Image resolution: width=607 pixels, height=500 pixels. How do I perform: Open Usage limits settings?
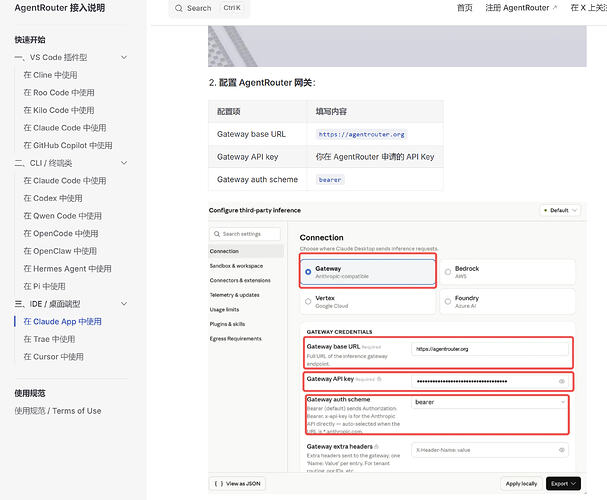[224, 310]
